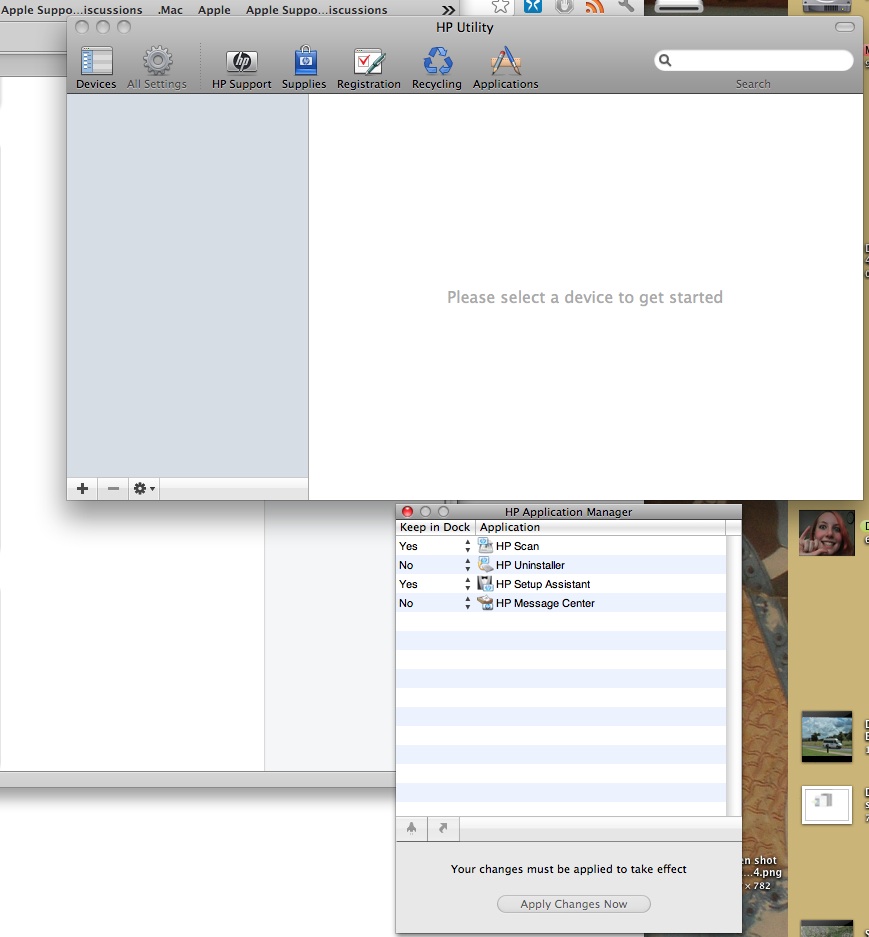Change the Yes value for HP Setup Assistant
Image resolution: width=869 pixels, height=937 pixels.
tap(408, 584)
